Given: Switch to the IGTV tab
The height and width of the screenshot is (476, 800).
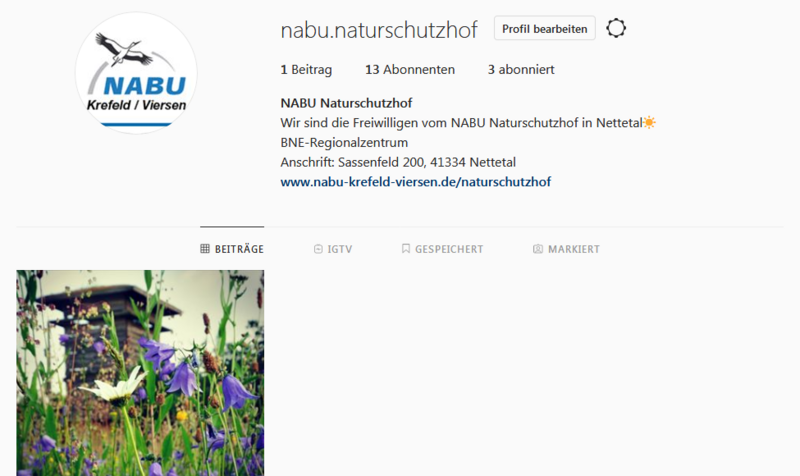Looking at the screenshot, I should click(333, 249).
